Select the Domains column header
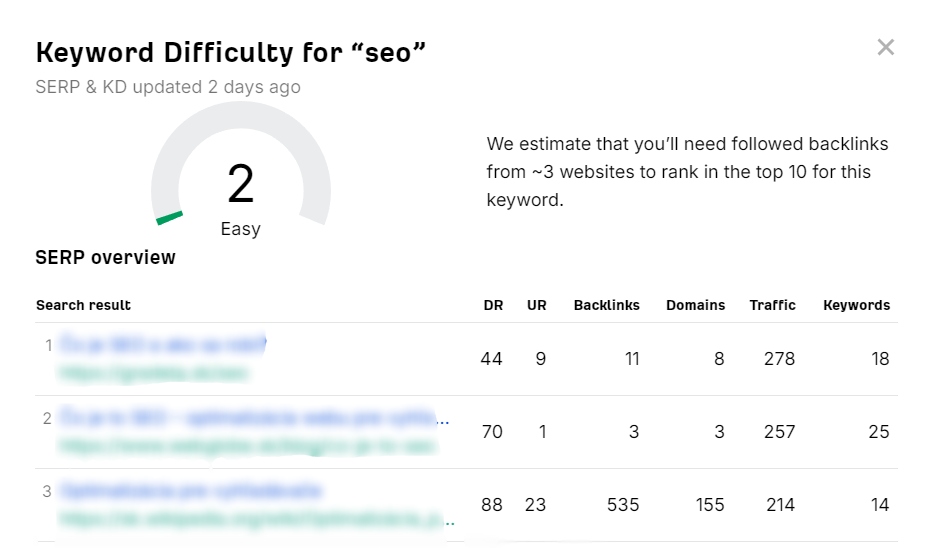The height and width of the screenshot is (548, 933). pos(696,305)
